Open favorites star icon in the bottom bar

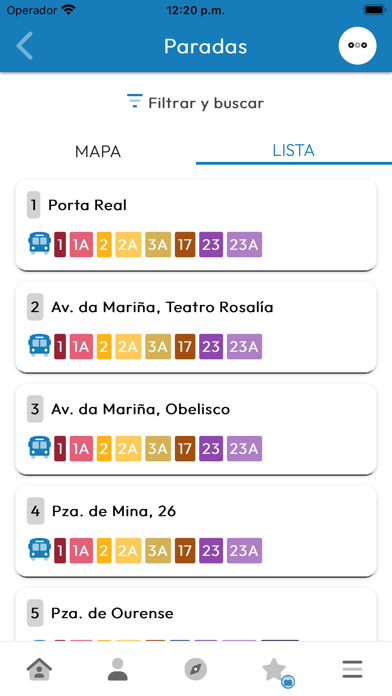[x=274, y=669]
